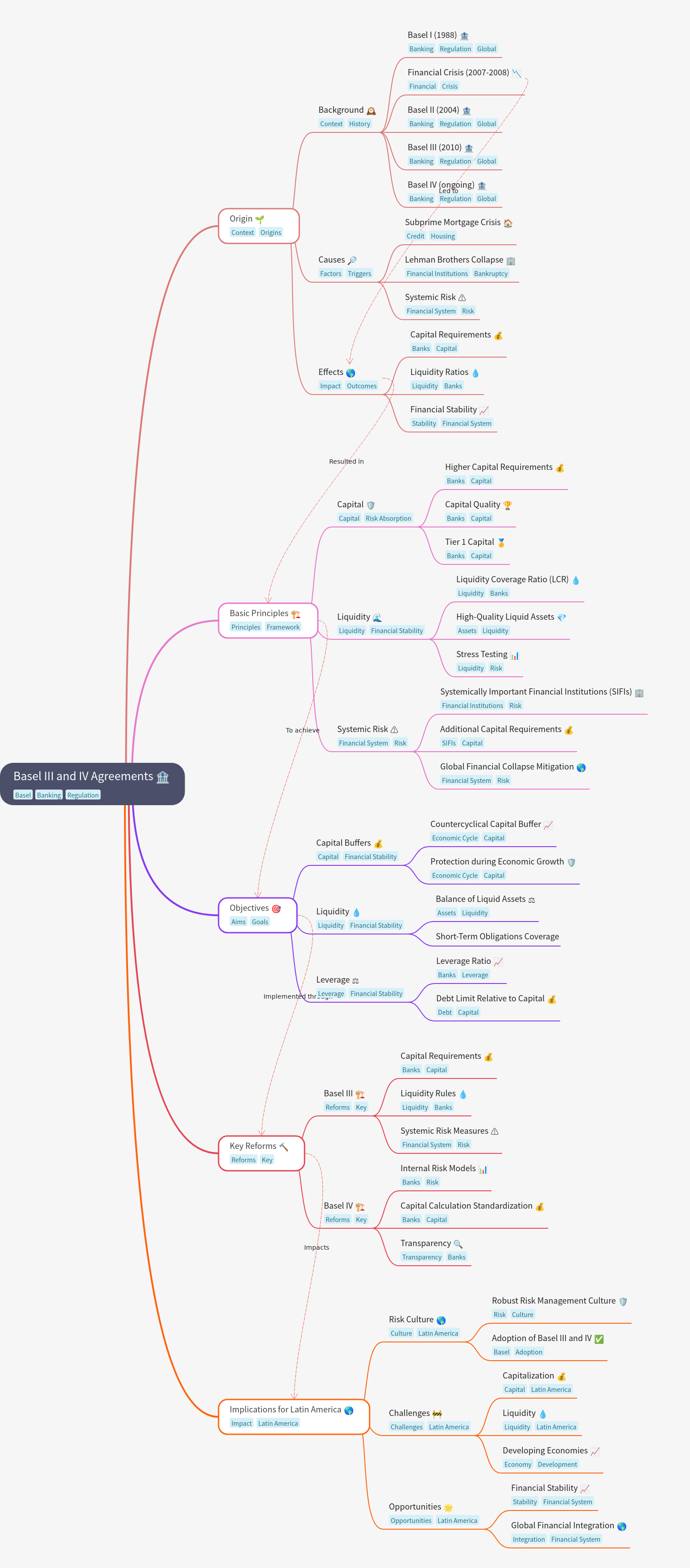Click the SIFIs tag

pyautogui.click(x=448, y=743)
